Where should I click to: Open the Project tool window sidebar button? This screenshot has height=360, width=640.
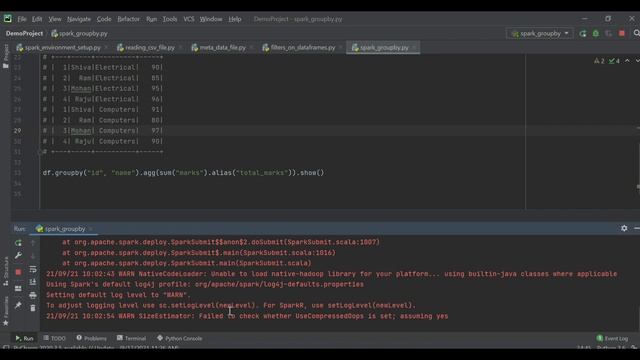point(6,56)
